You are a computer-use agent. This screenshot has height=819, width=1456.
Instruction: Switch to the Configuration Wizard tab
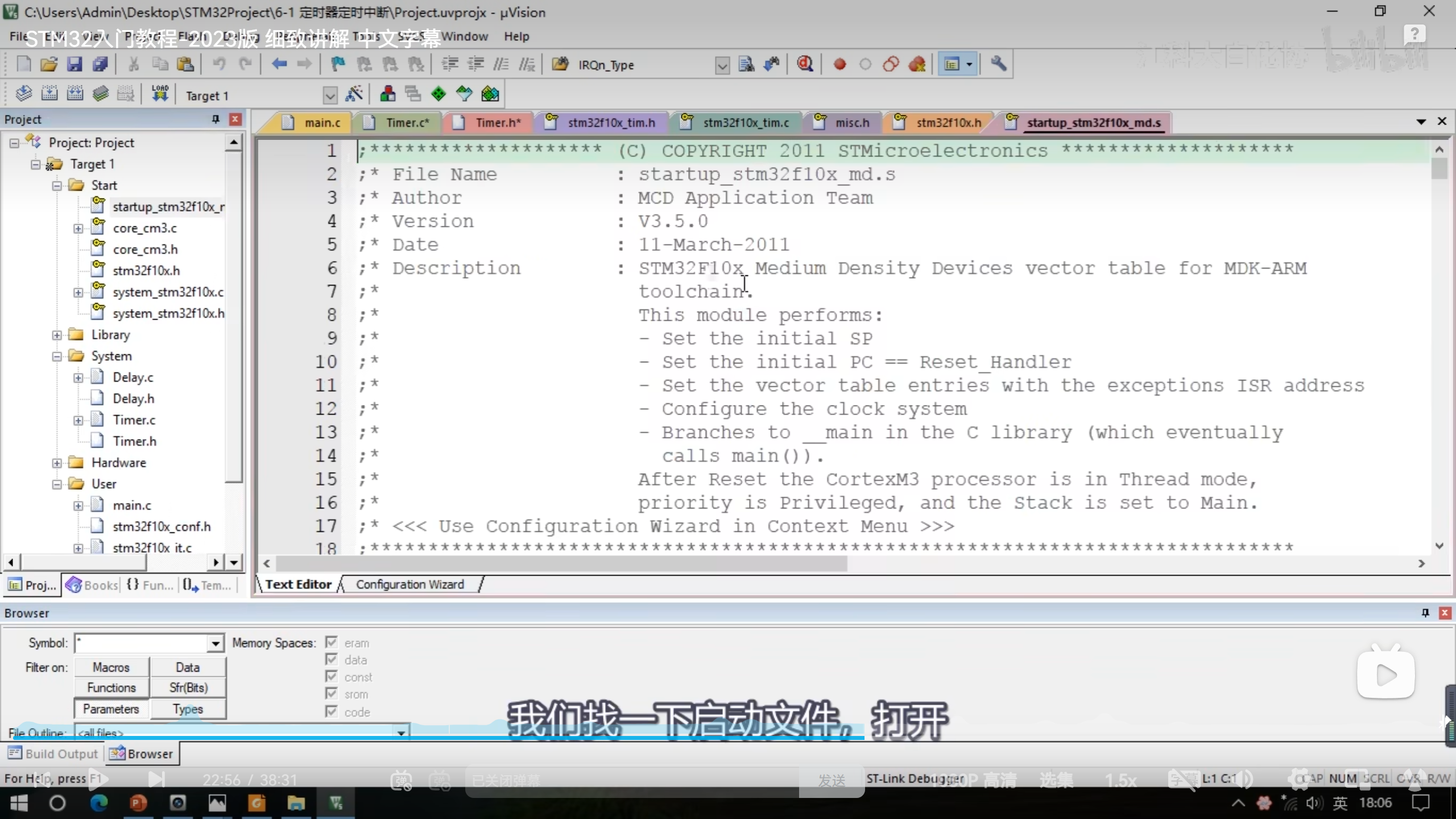[x=409, y=585]
